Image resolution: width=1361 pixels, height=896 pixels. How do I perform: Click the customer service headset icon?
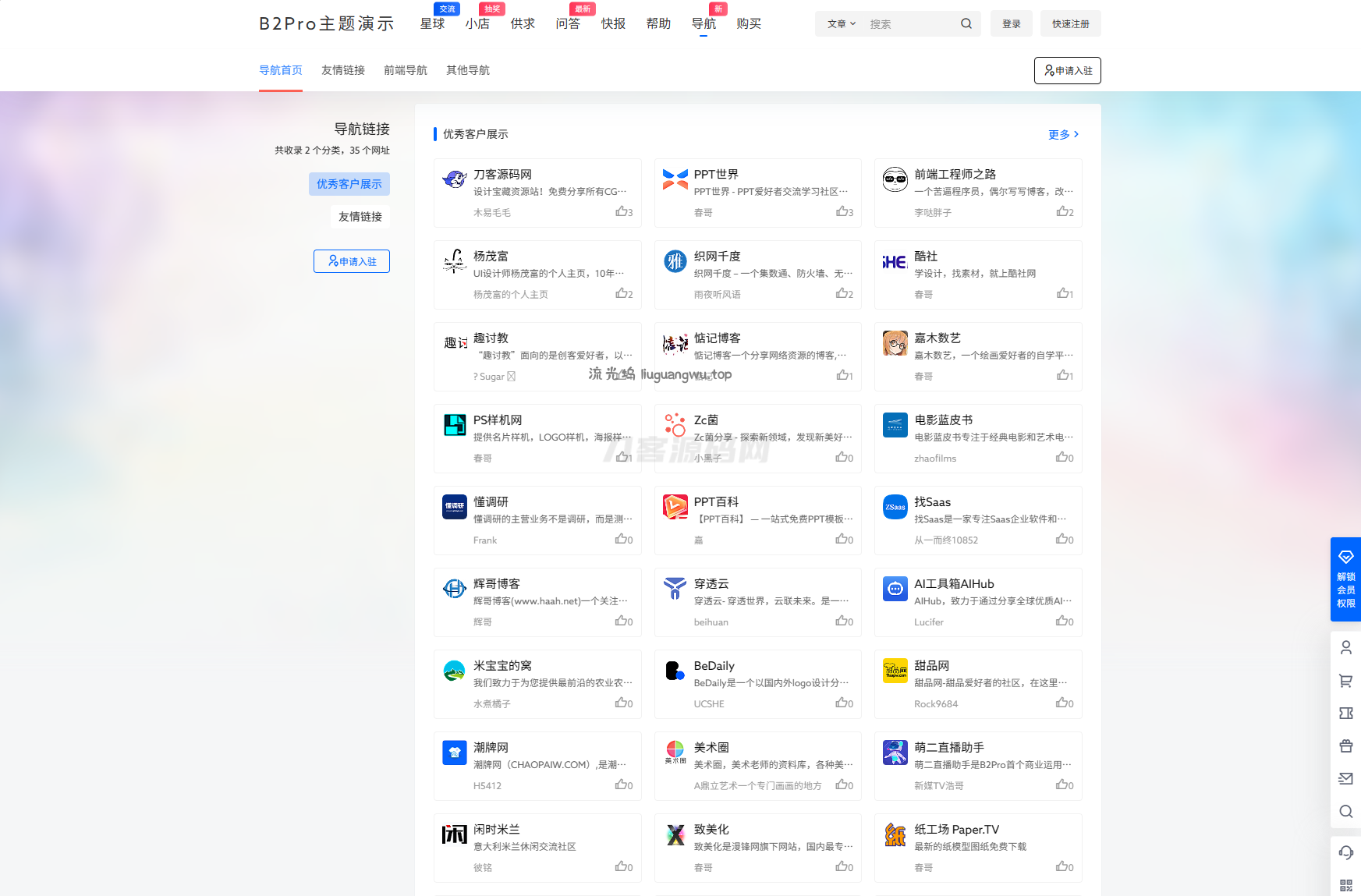pos(1345,852)
